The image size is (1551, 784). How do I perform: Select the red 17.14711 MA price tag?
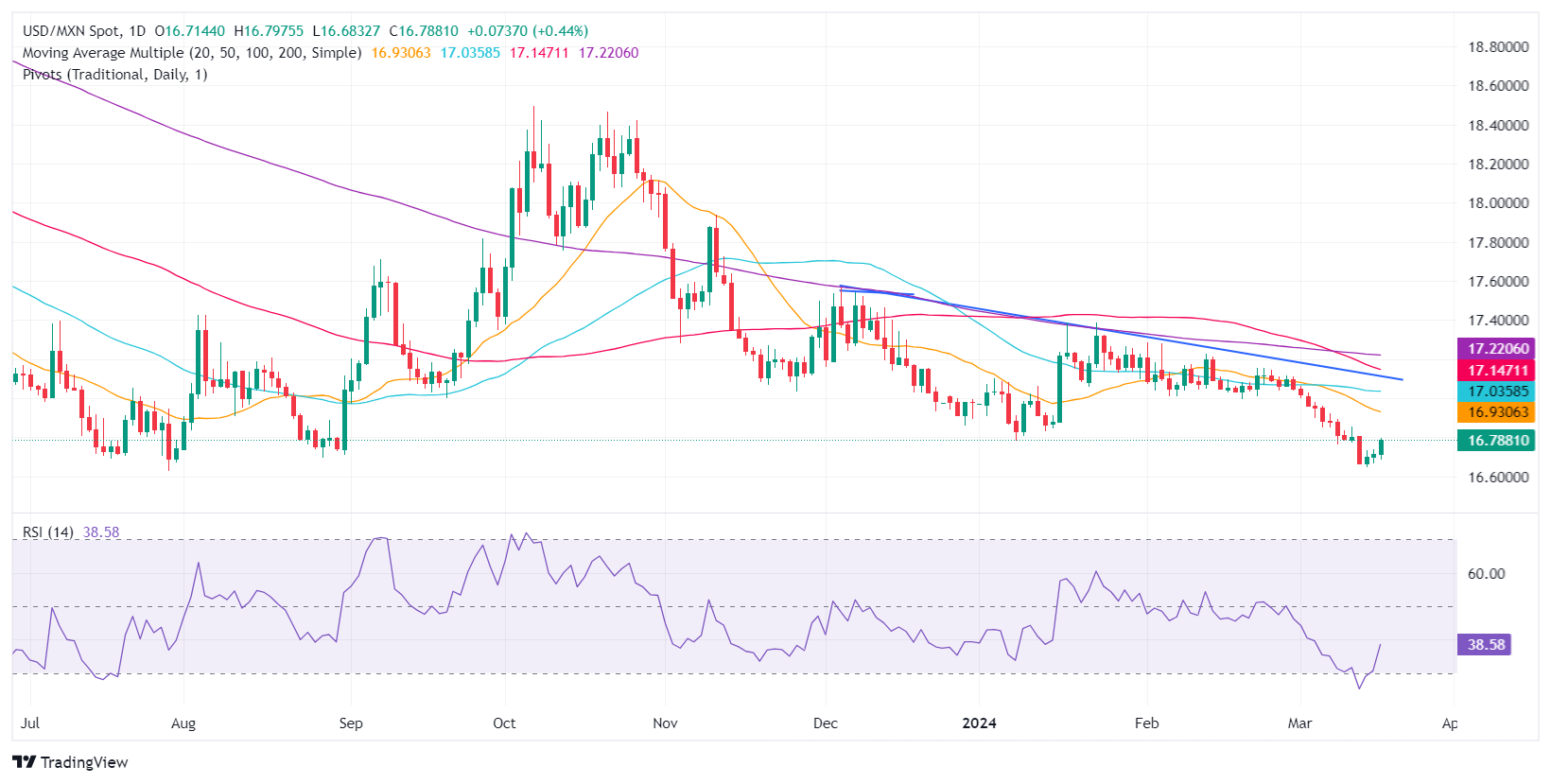click(1496, 371)
